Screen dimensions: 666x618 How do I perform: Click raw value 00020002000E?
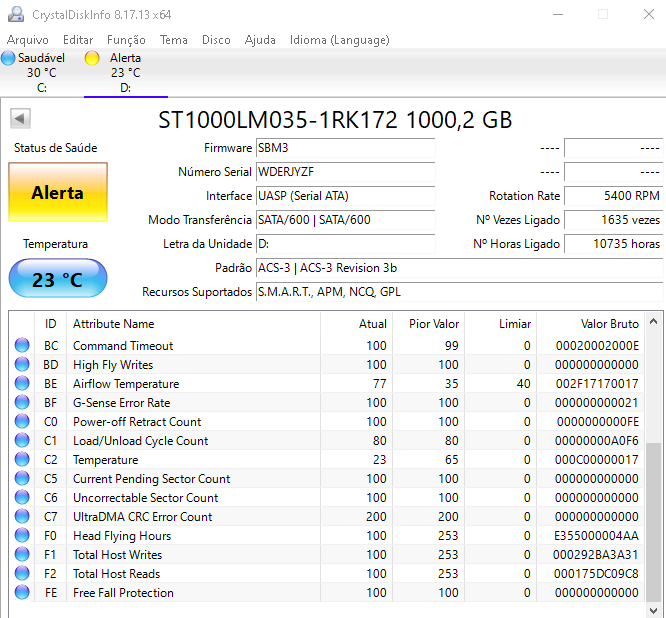click(597, 346)
